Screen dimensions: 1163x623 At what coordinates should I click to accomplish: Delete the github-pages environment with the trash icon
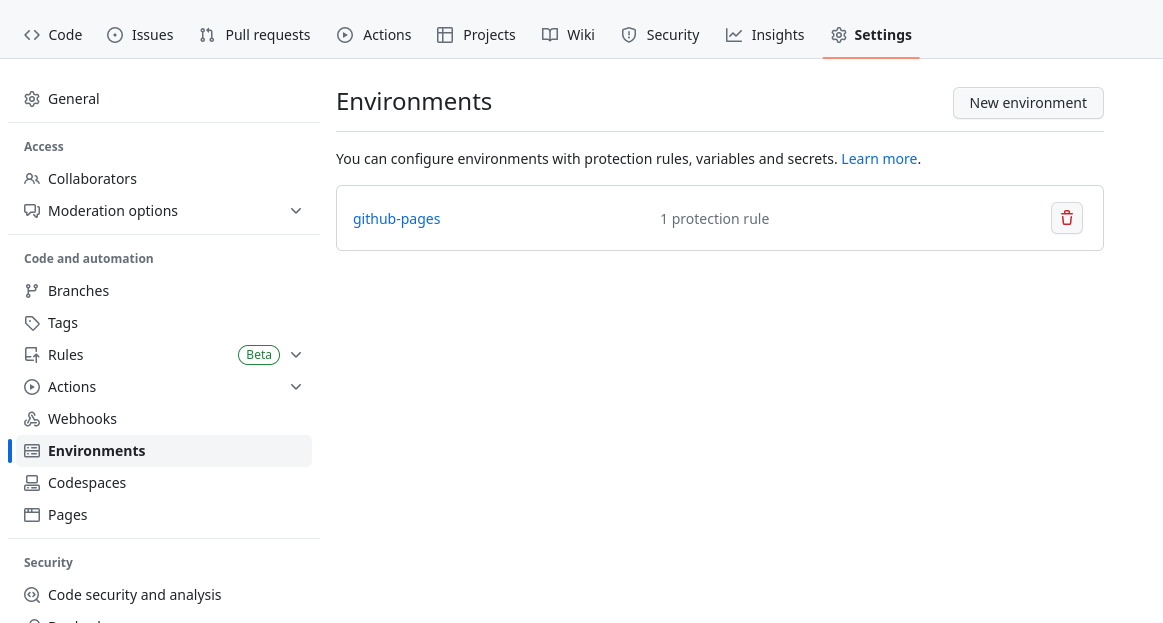click(x=1066, y=217)
